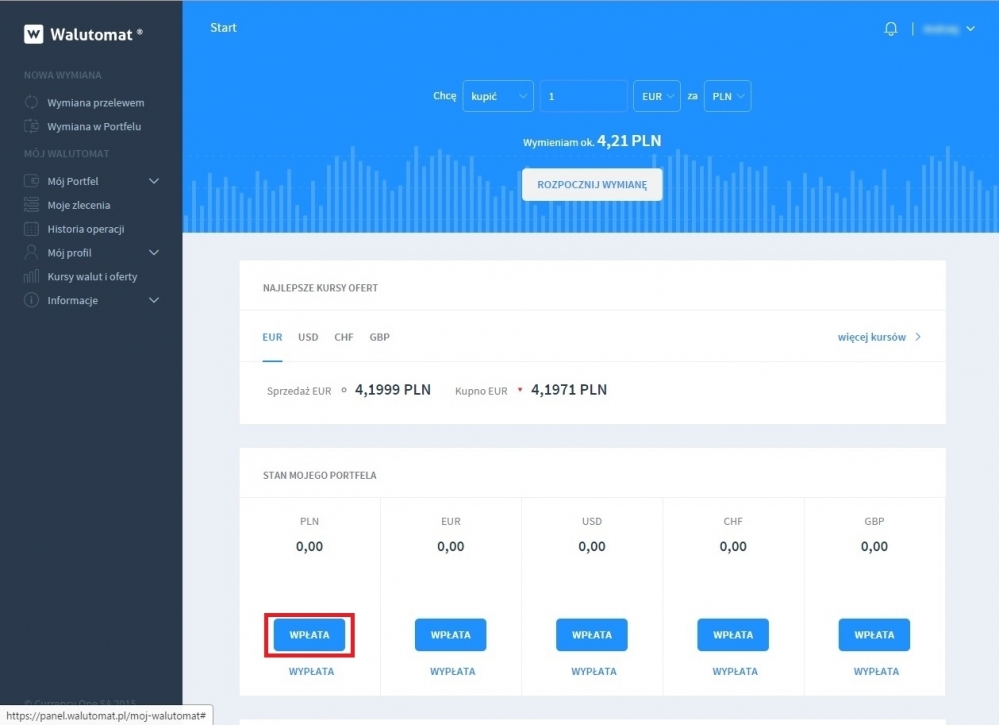
Task: Click the Walutomat logo icon
Action: (33, 34)
